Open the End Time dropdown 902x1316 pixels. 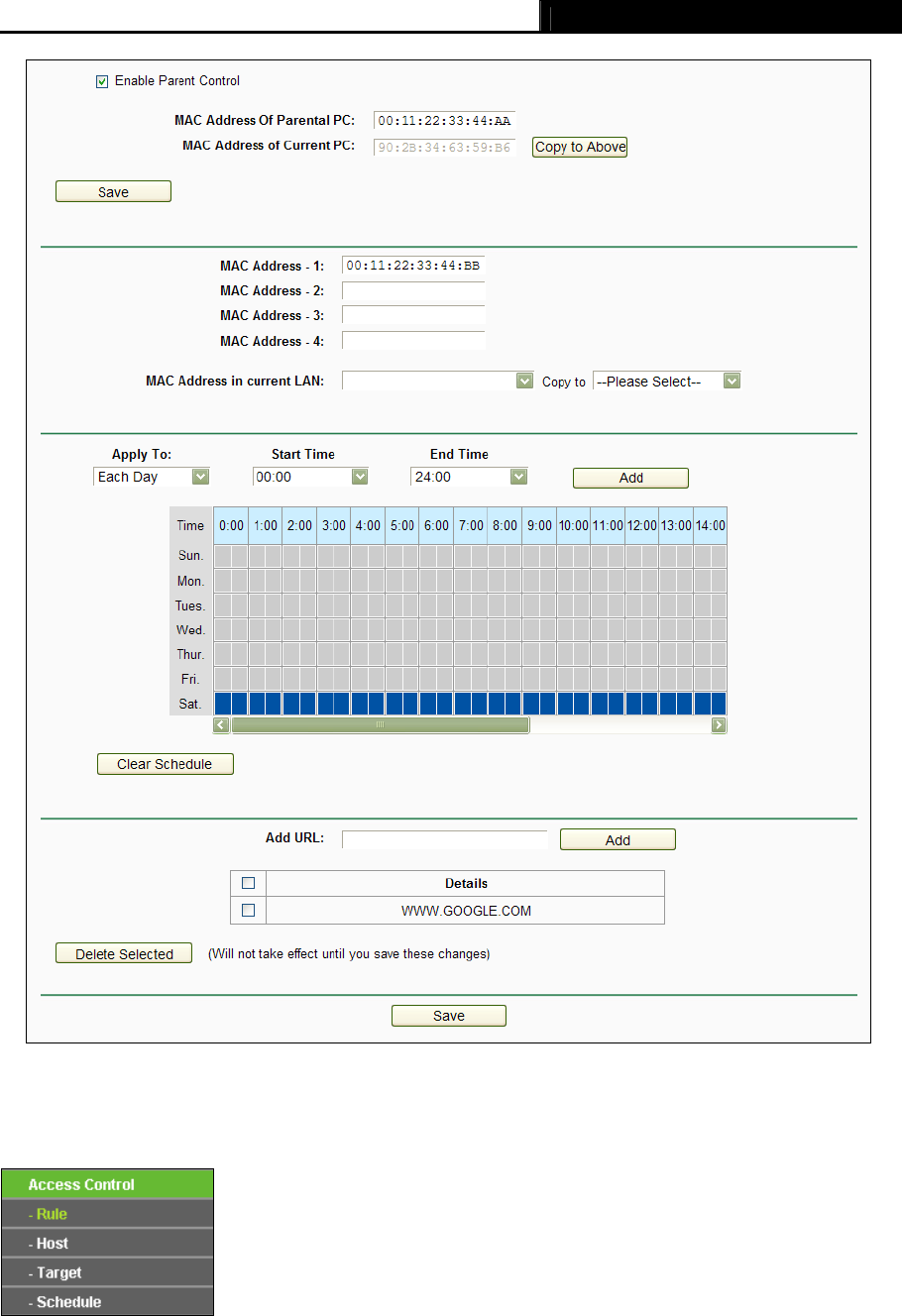point(469,477)
